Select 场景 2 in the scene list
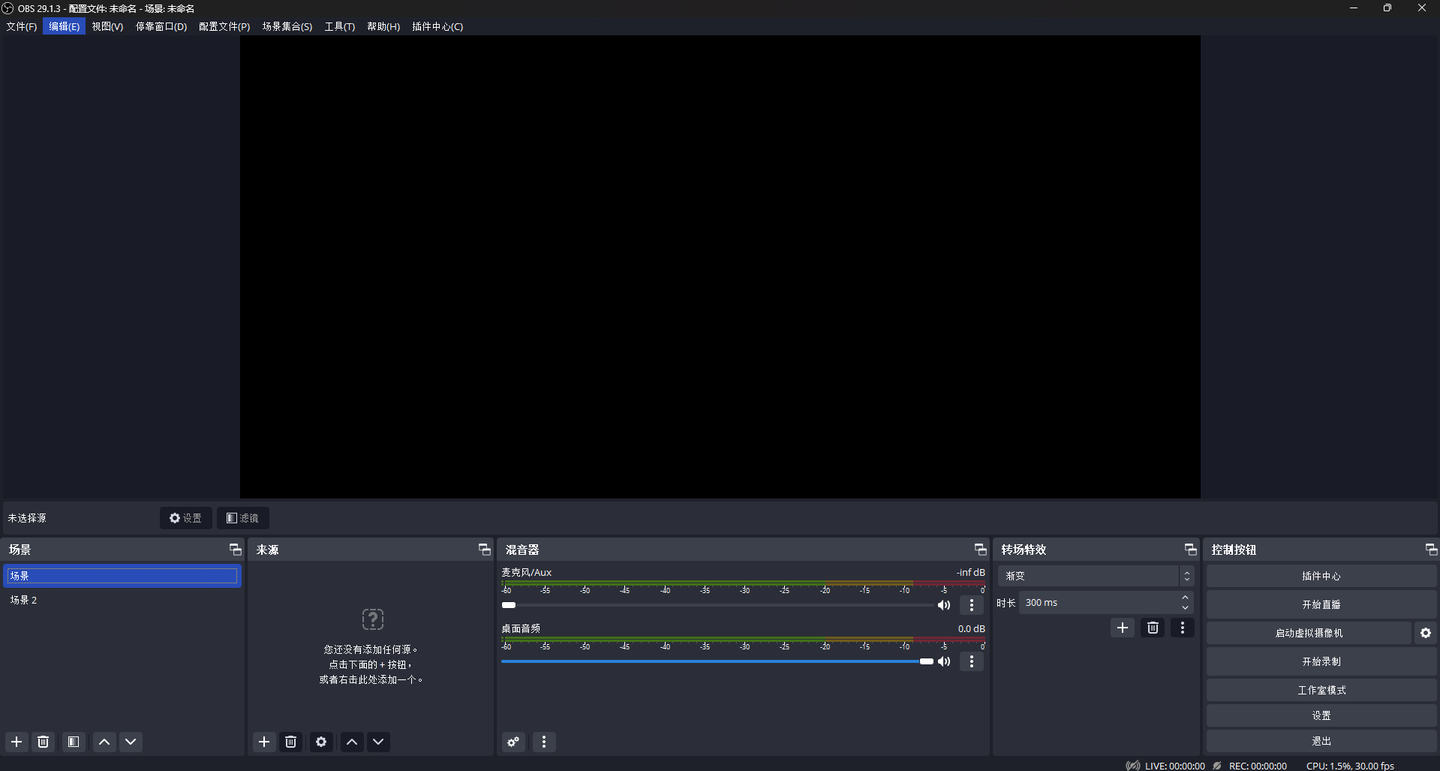The width and height of the screenshot is (1440, 771). pyautogui.click(x=122, y=600)
